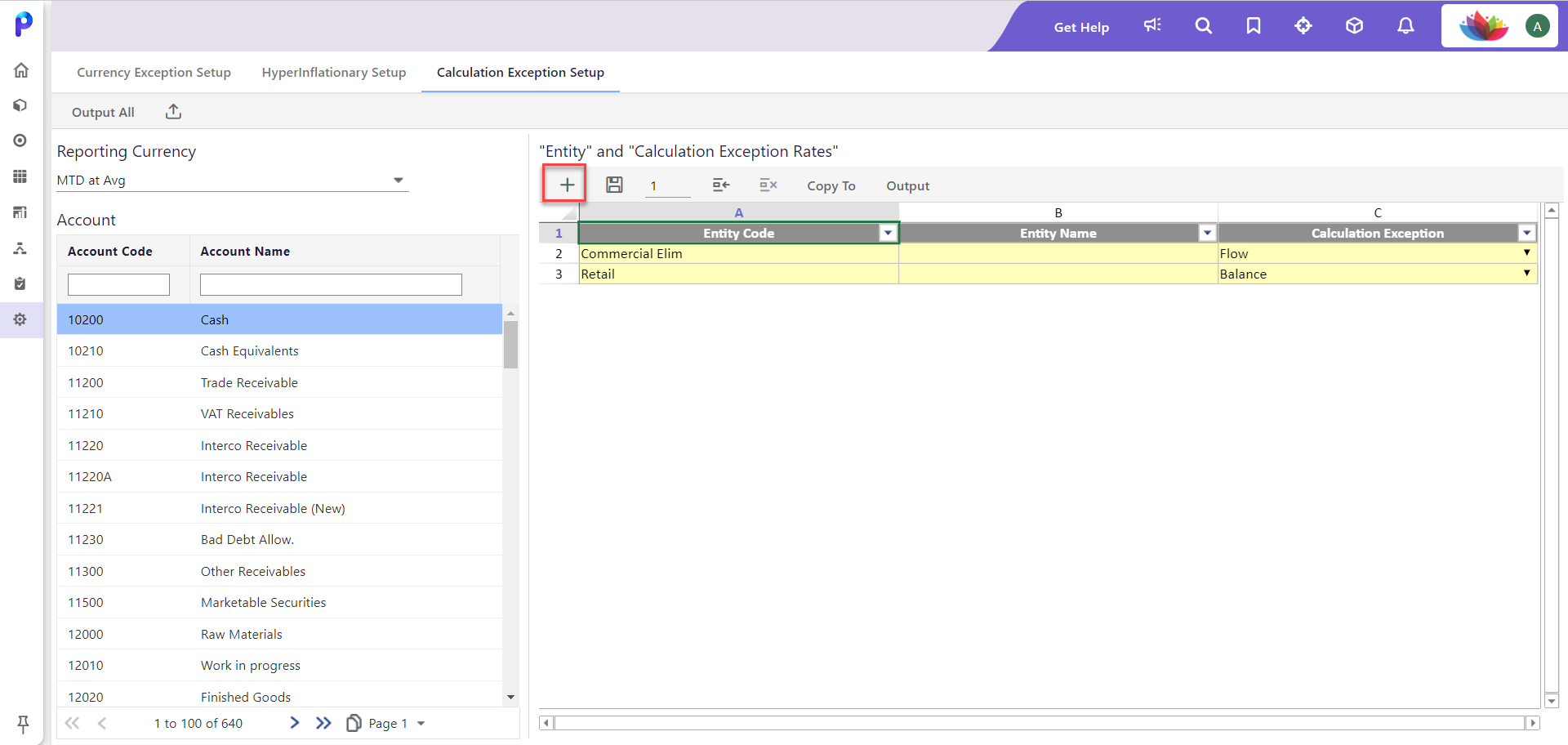This screenshot has height=745, width=1568.
Task: Select account row 12010 Work in progress
Action: [x=279, y=666]
